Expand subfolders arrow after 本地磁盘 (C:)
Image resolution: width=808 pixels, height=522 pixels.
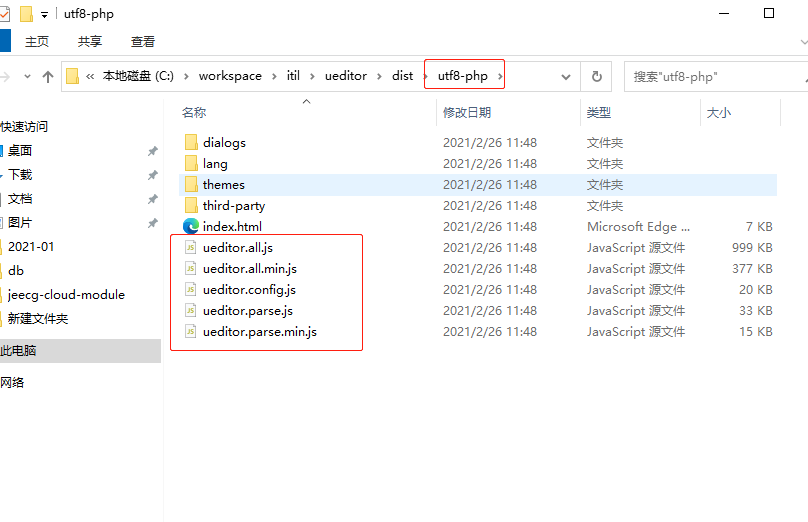(x=186, y=76)
